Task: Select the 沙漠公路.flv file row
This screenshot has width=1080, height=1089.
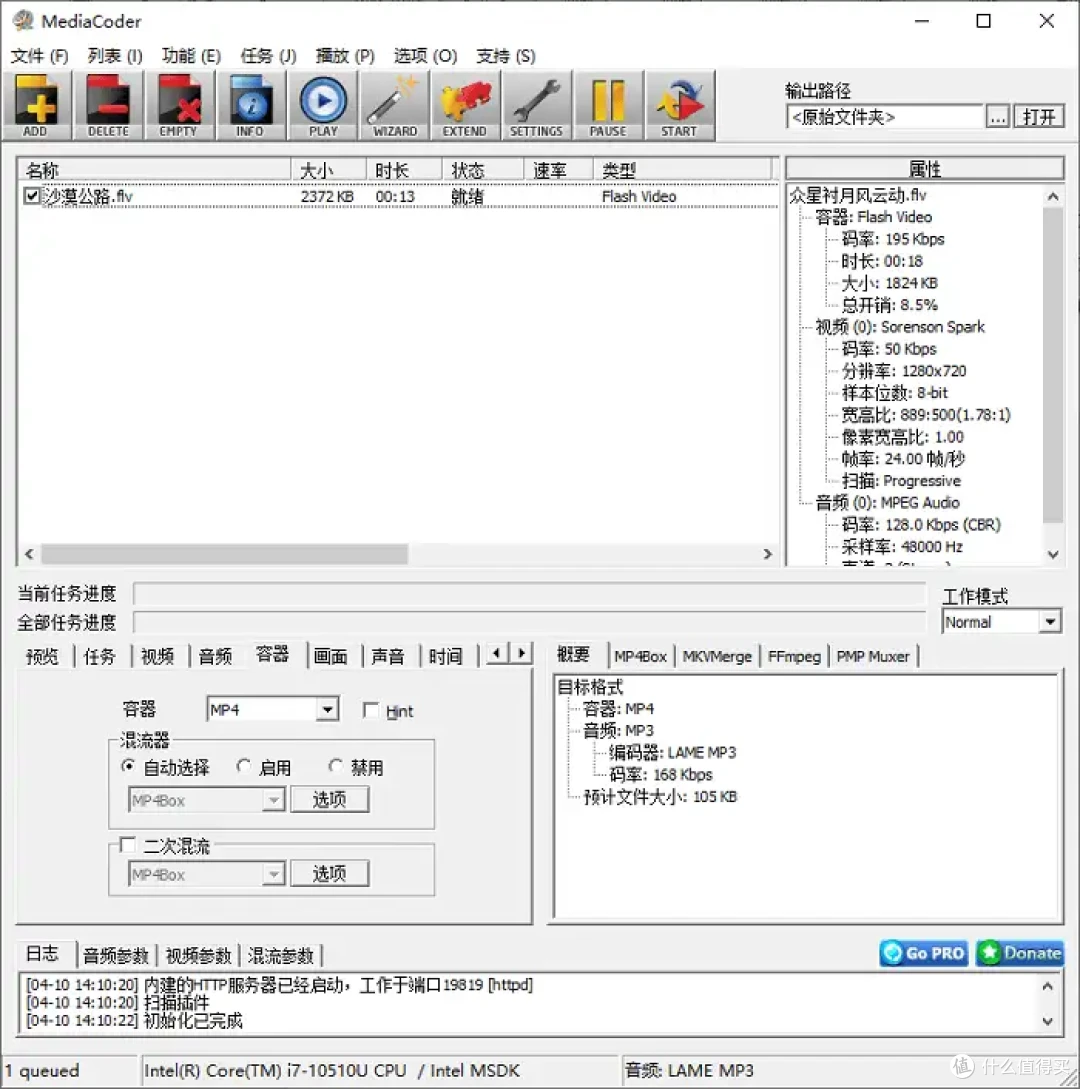Action: pyautogui.click(x=397, y=196)
